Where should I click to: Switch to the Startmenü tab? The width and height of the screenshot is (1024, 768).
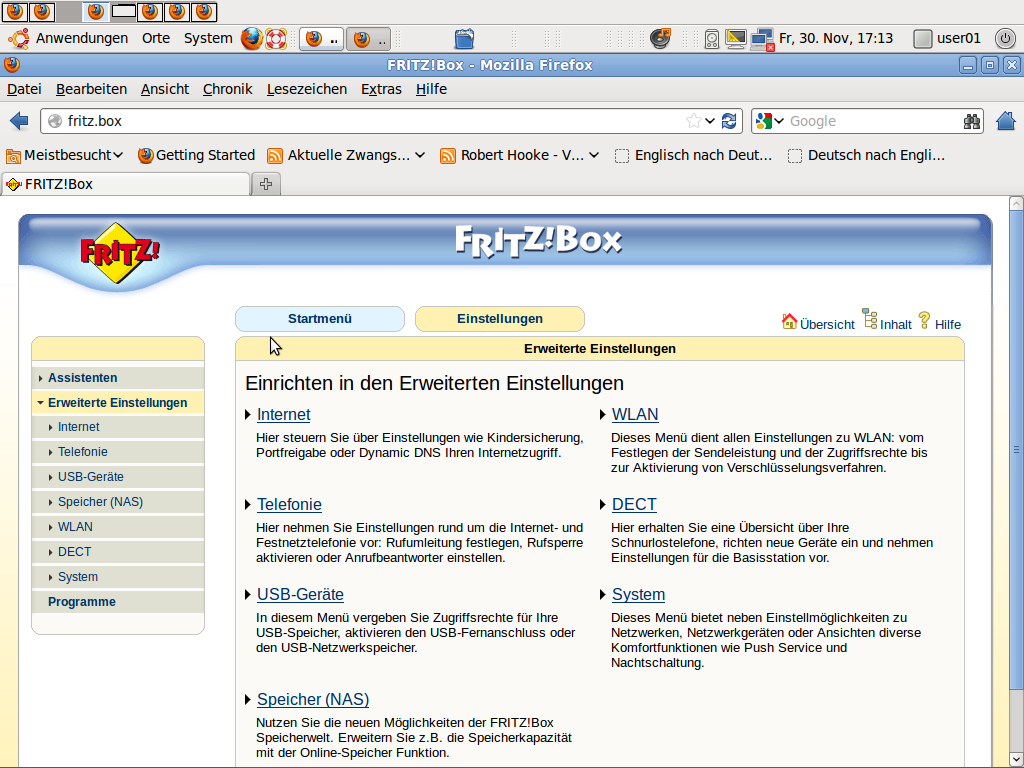(320, 319)
